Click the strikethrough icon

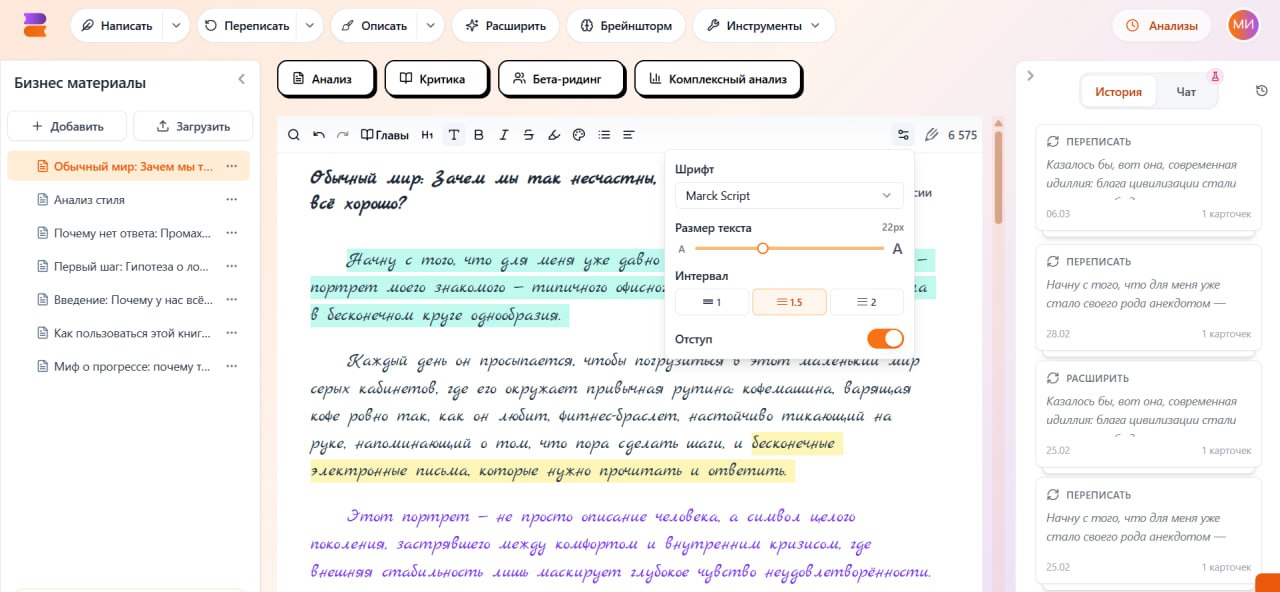(x=528, y=135)
